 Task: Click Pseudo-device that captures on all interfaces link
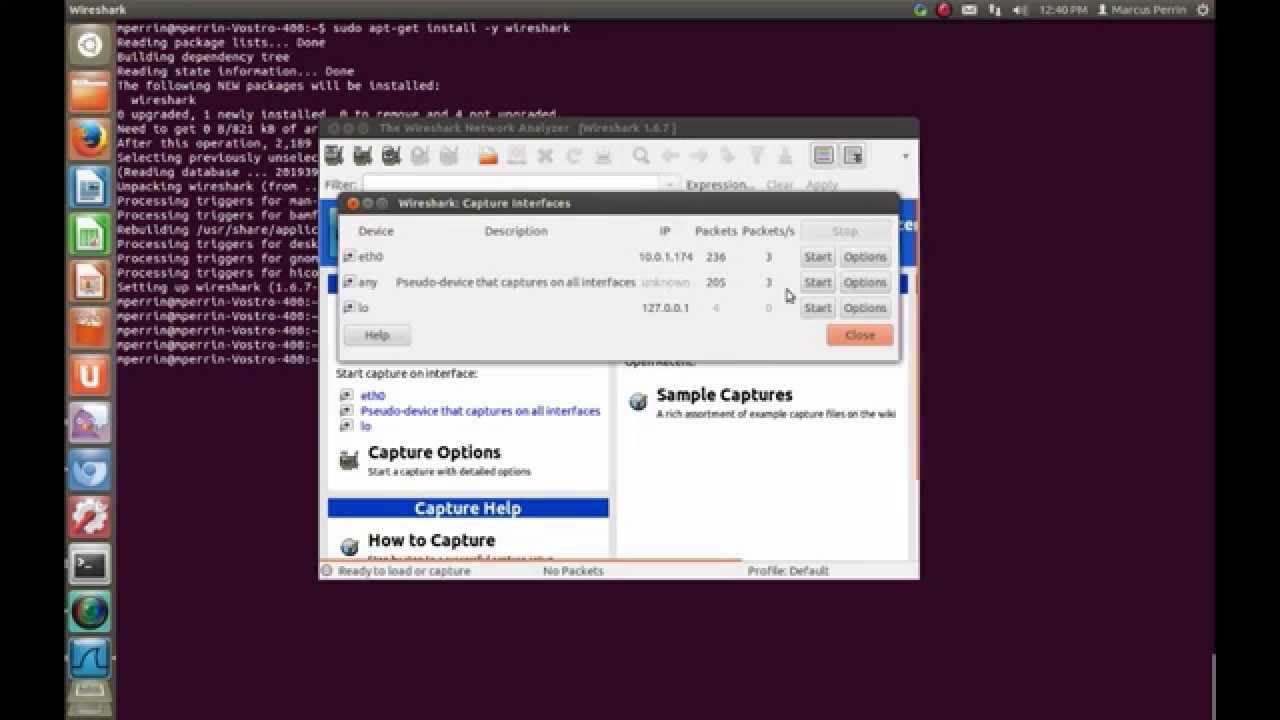pyautogui.click(x=480, y=411)
